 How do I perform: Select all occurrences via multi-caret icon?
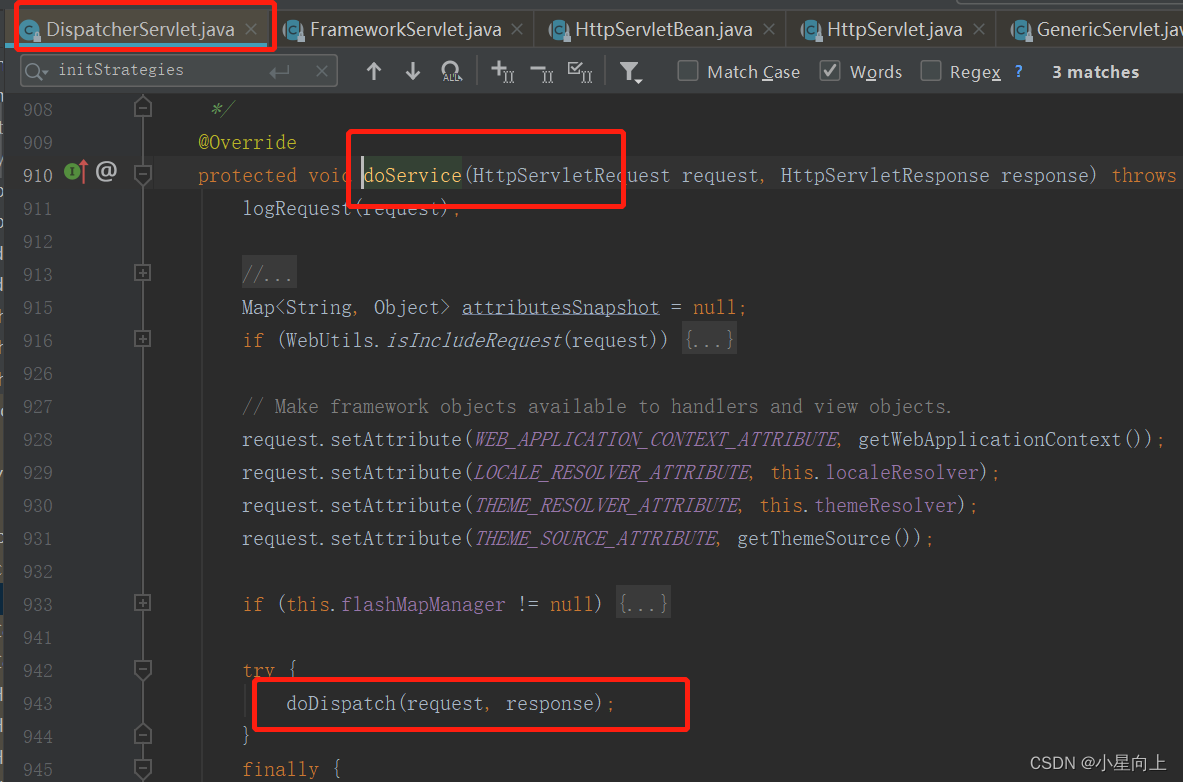point(580,71)
